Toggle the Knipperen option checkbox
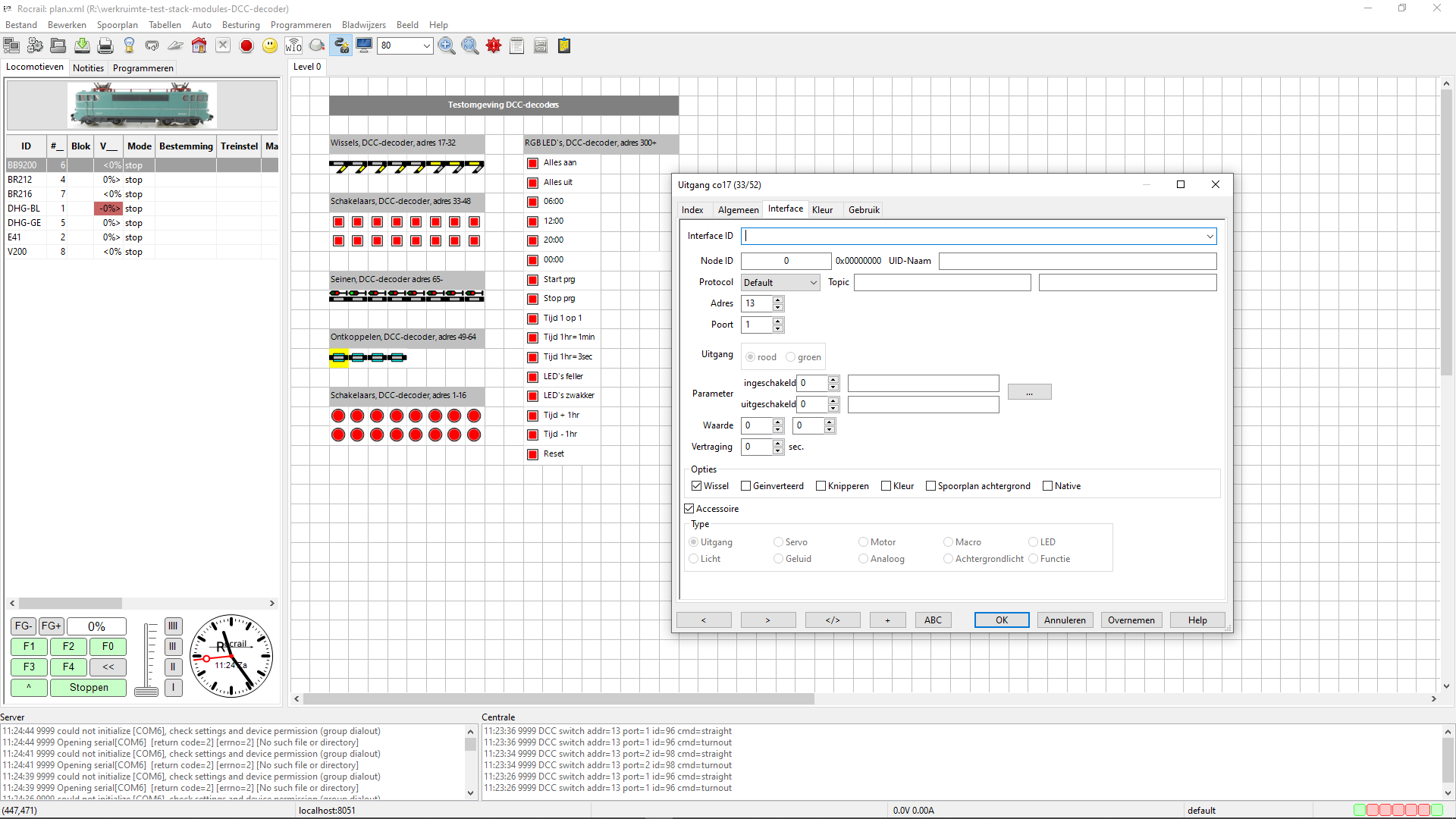 (x=821, y=486)
